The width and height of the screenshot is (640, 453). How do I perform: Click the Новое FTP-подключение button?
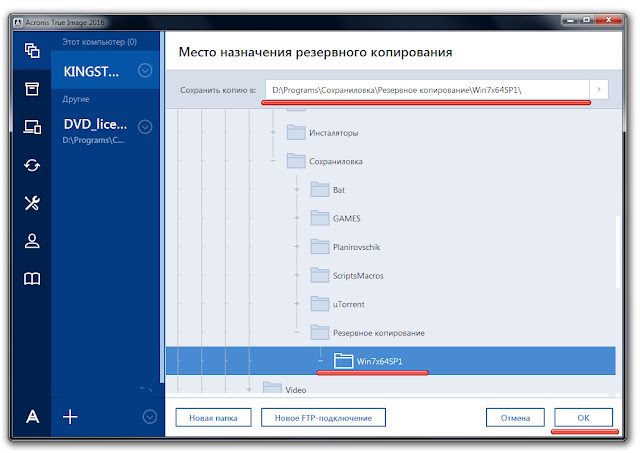(x=323, y=417)
